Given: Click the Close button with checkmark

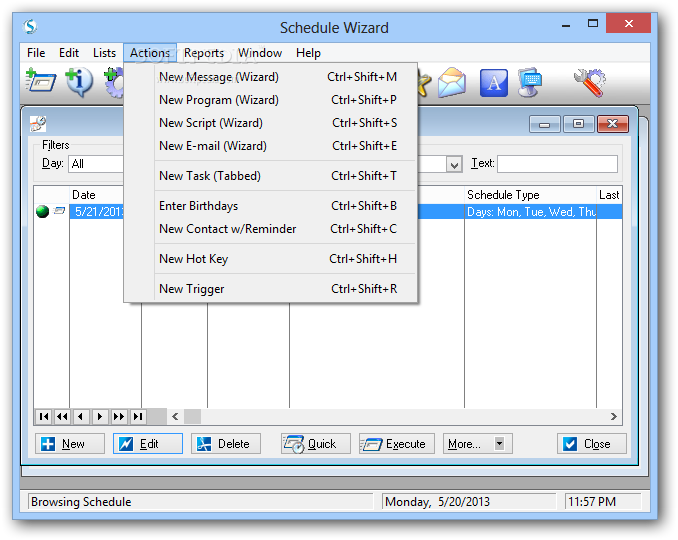Looking at the screenshot, I should tap(592, 444).
